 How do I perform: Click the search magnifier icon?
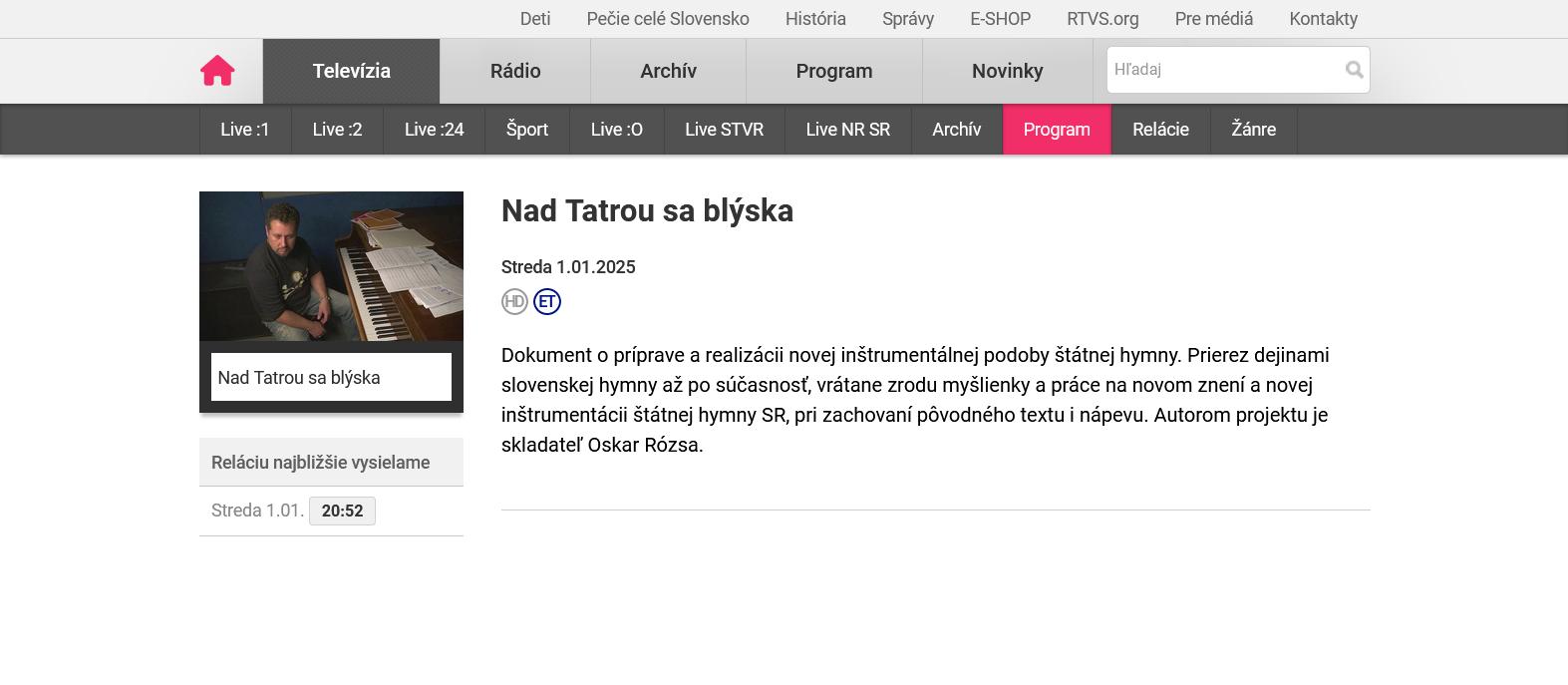[x=1354, y=70]
